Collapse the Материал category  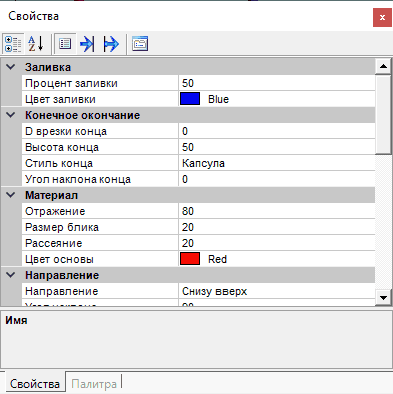tap(11, 195)
